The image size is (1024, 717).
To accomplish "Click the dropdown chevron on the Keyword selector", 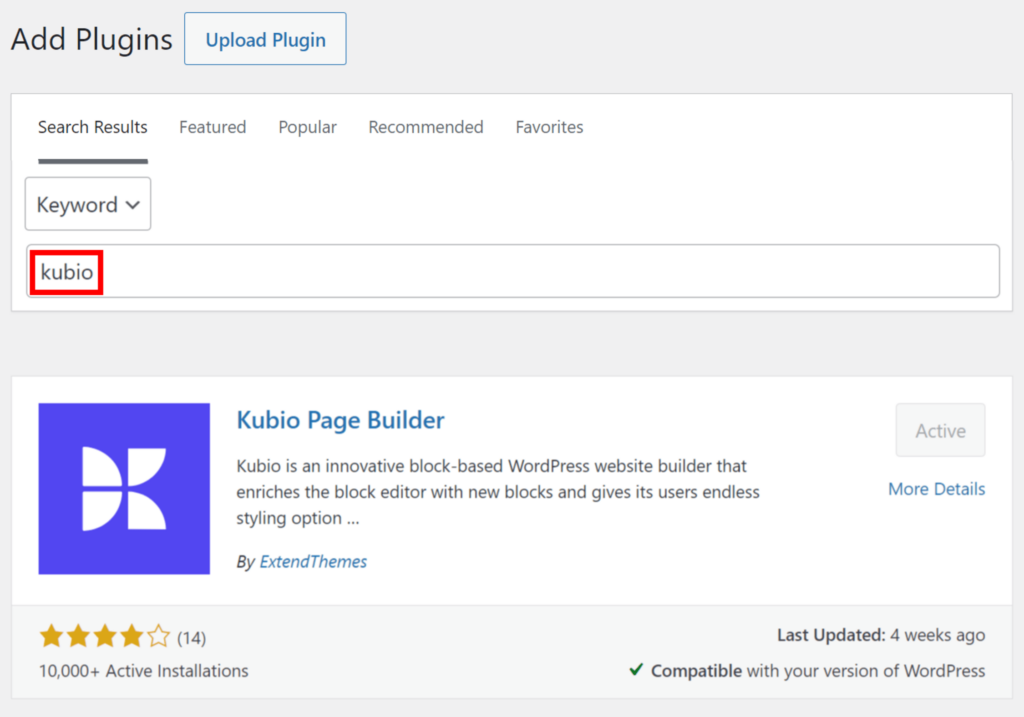I will [x=133, y=204].
